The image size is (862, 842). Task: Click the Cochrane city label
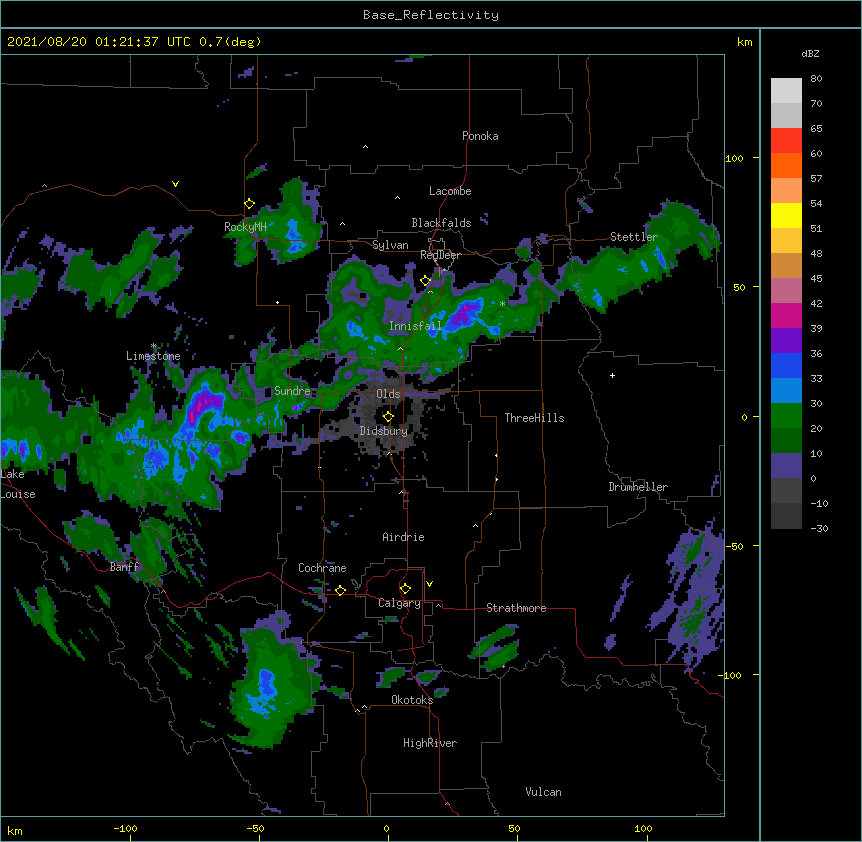(322, 568)
